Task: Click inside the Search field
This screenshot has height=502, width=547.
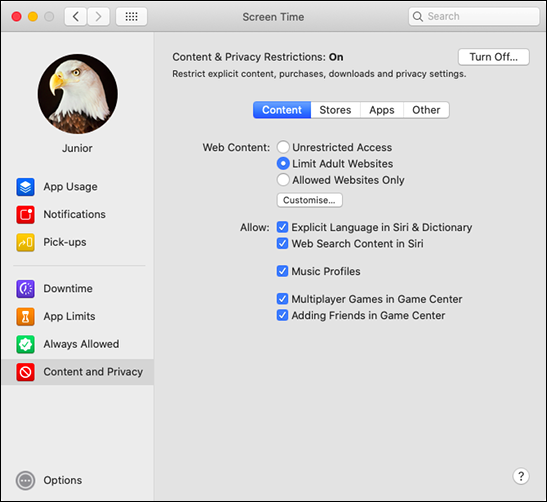Action: tap(474, 16)
